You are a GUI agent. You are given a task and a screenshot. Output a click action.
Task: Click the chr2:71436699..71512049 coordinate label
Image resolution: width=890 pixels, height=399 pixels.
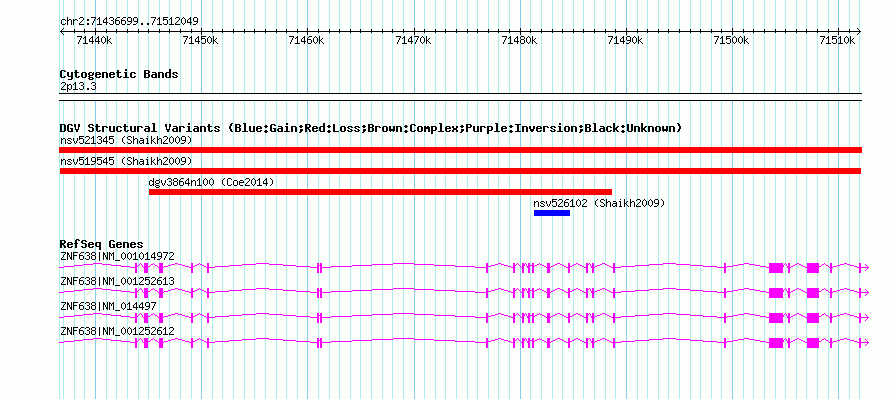pos(129,22)
